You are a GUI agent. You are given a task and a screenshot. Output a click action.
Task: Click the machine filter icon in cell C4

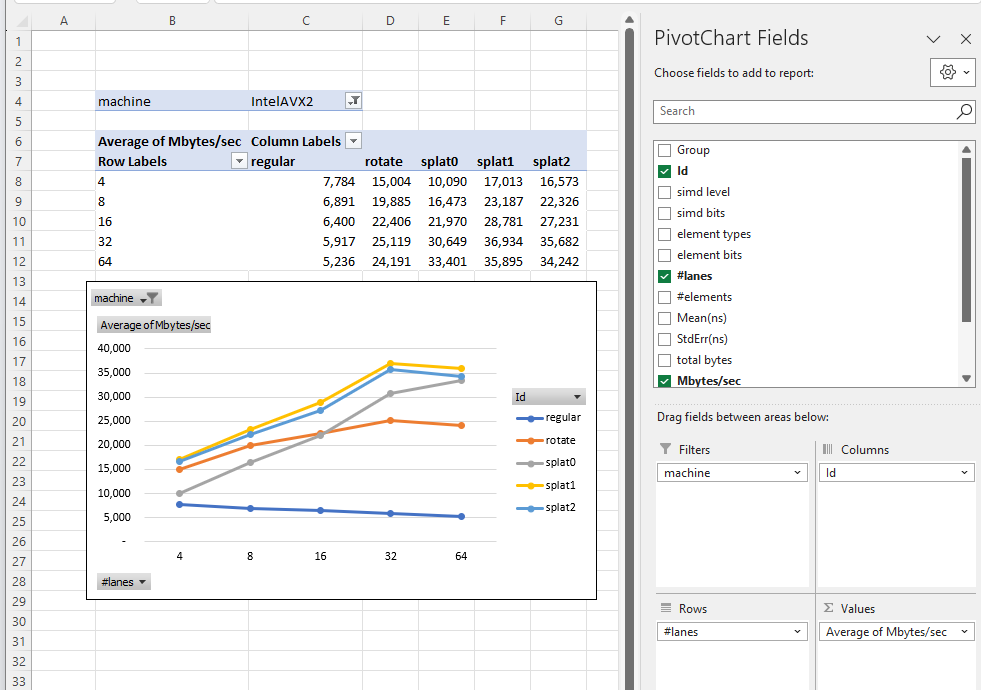tap(353, 101)
